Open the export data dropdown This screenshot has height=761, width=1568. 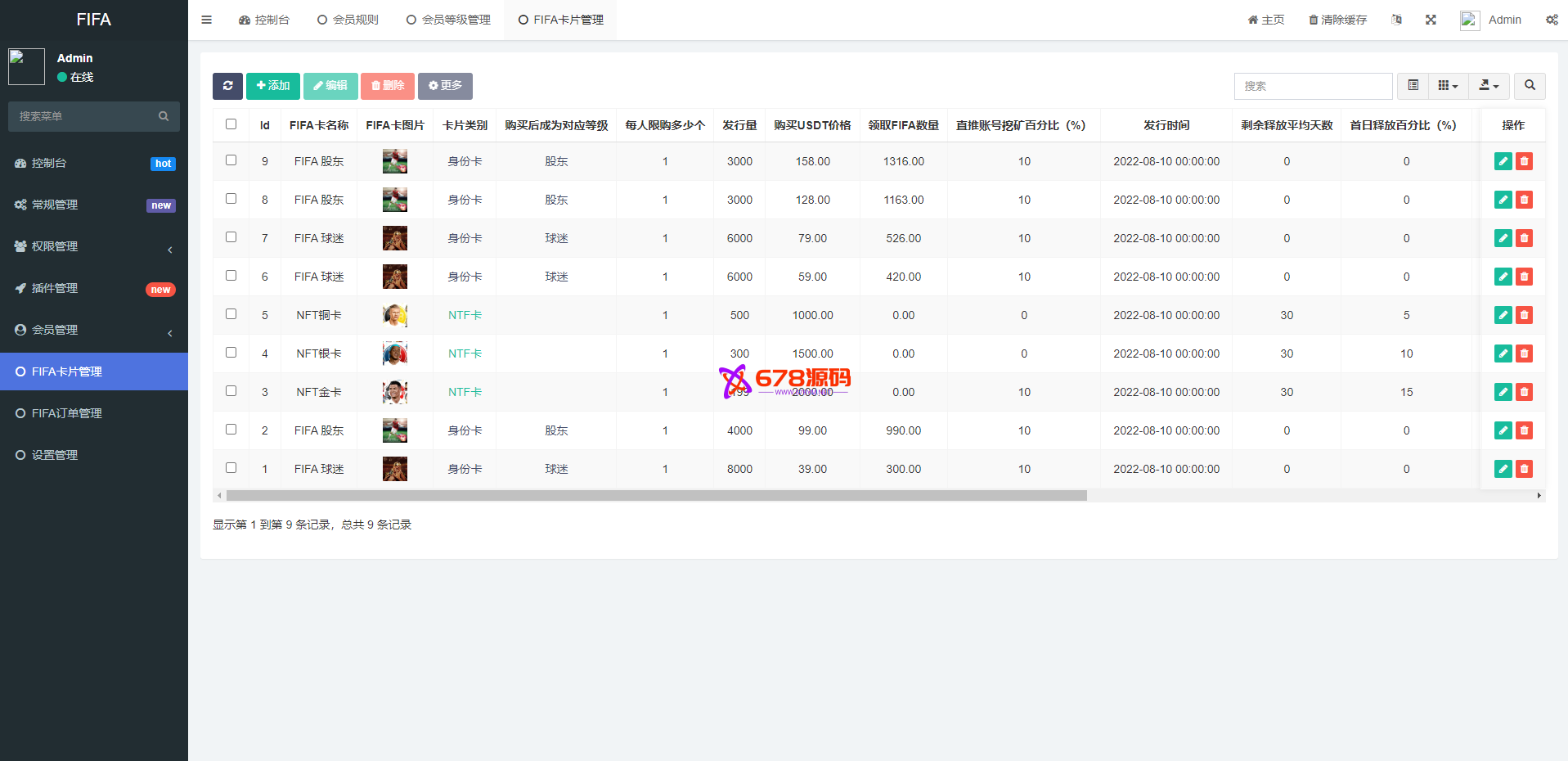(x=1489, y=86)
